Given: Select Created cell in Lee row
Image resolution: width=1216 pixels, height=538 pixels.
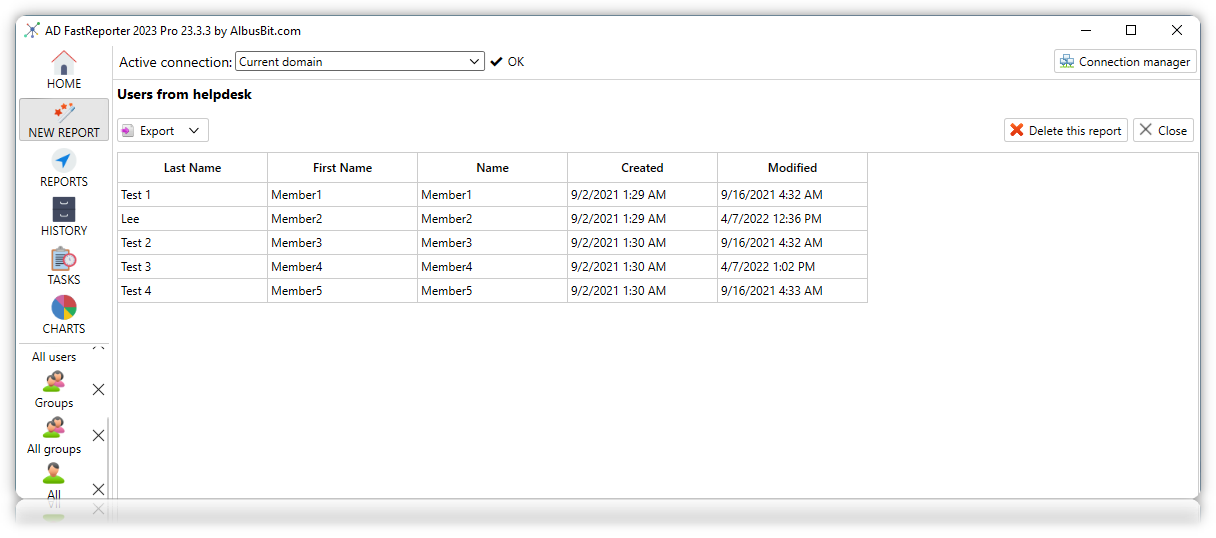Looking at the screenshot, I should 643,219.
